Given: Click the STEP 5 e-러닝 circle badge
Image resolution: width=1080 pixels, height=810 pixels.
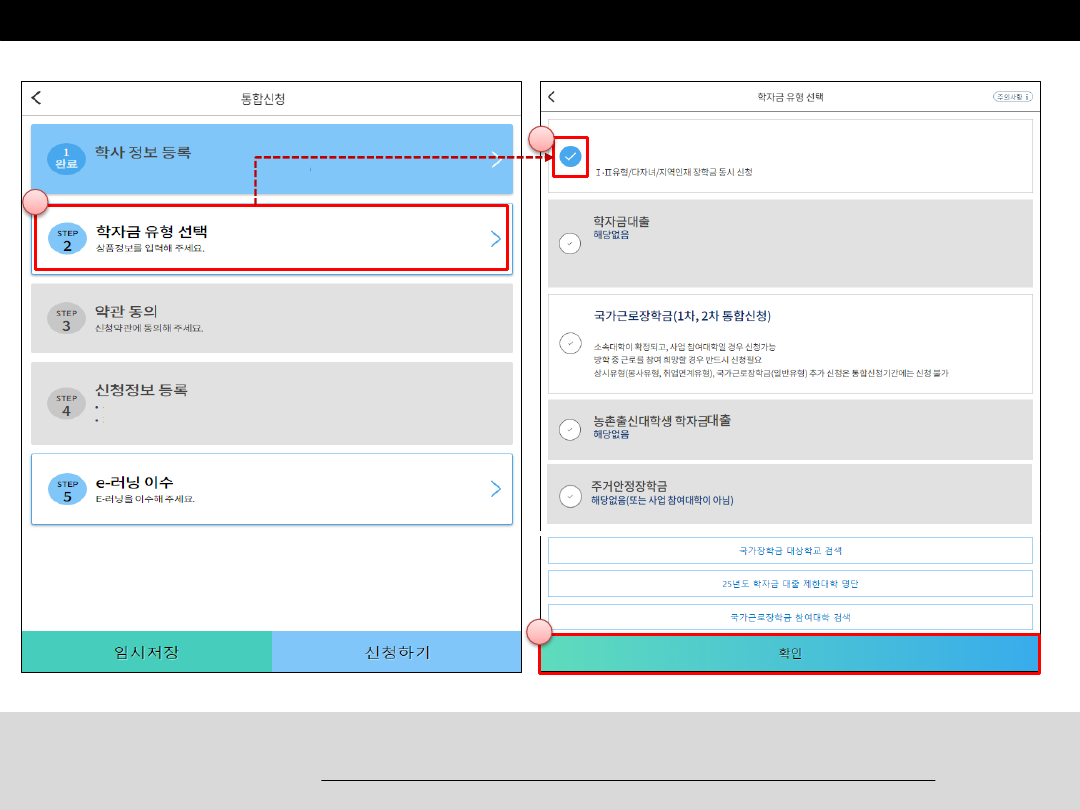Looking at the screenshot, I should pyautogui.click(x=66, y=489).
